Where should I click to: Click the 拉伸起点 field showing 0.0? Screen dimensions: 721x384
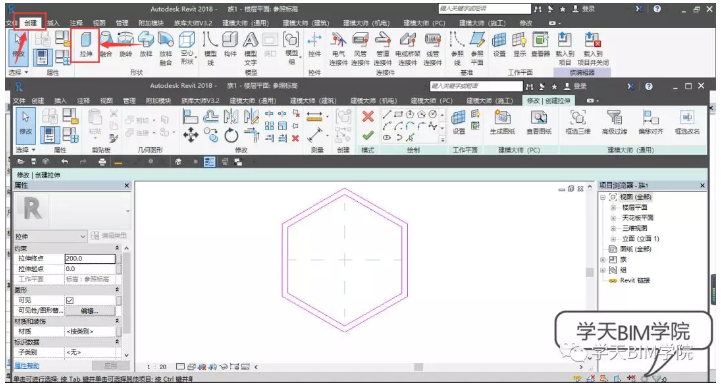[x=90, y=269]
